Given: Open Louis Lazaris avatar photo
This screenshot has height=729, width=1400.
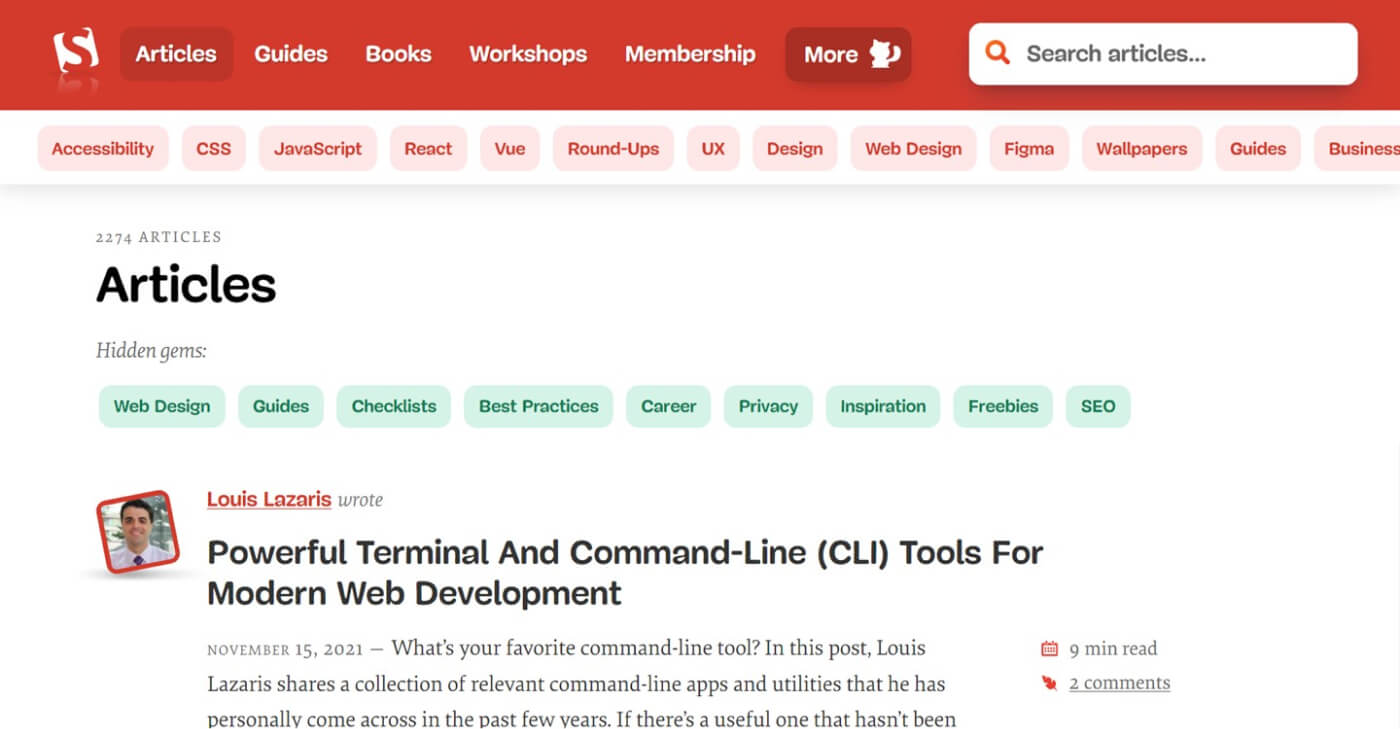Looking at the screenshot, I should coord(137,531).
